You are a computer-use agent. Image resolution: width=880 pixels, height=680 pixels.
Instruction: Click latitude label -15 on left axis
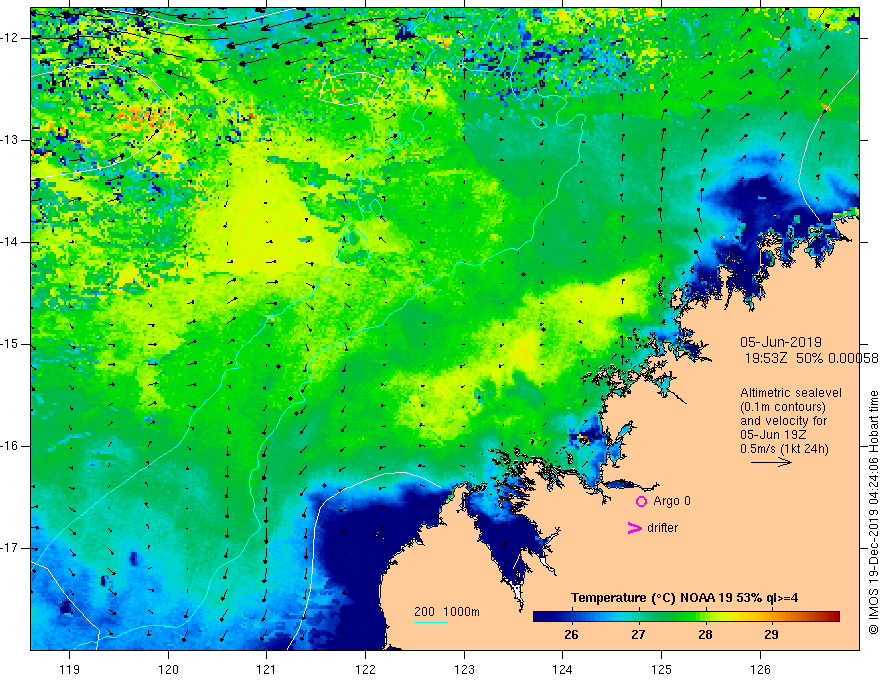10,344
